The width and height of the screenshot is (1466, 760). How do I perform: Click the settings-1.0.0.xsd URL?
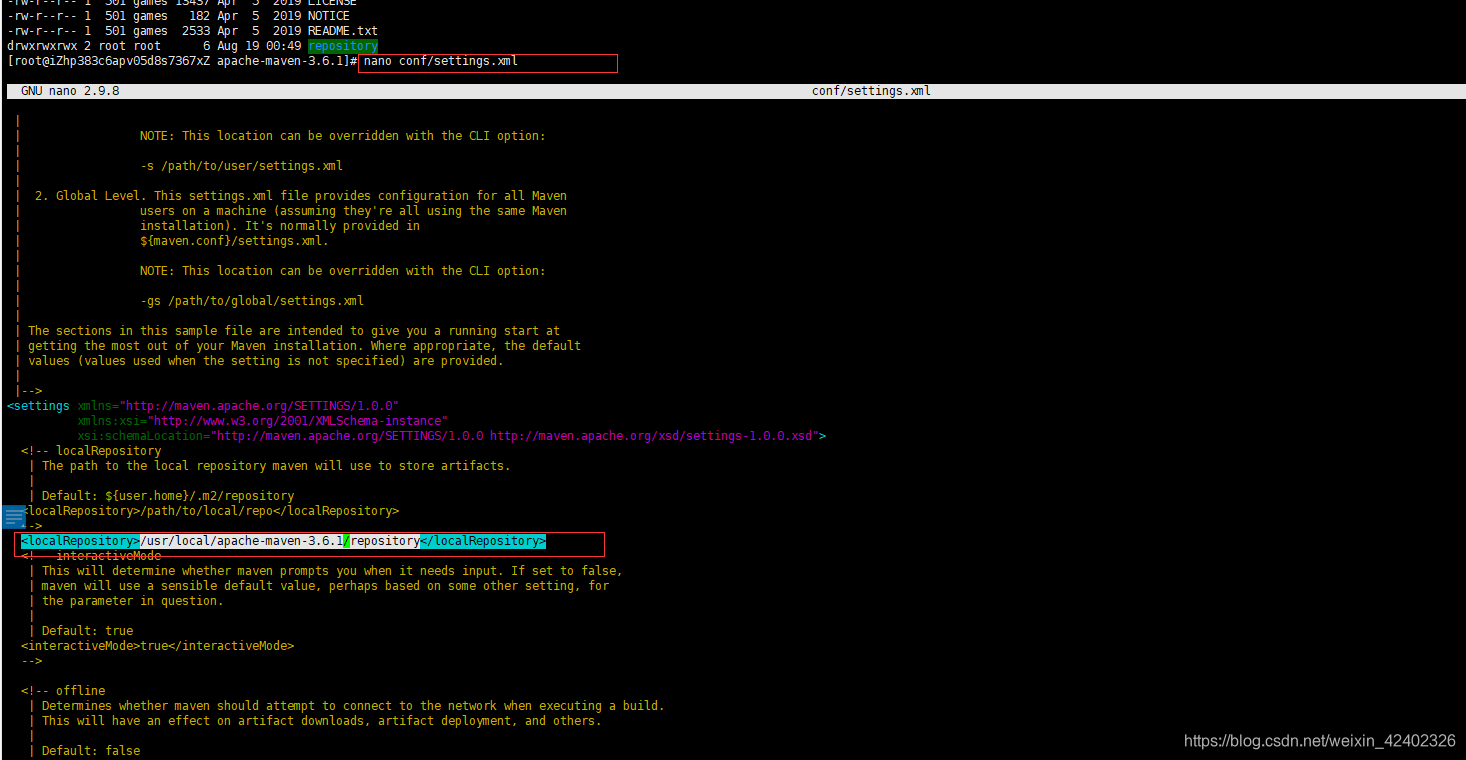tap(654, 436)
